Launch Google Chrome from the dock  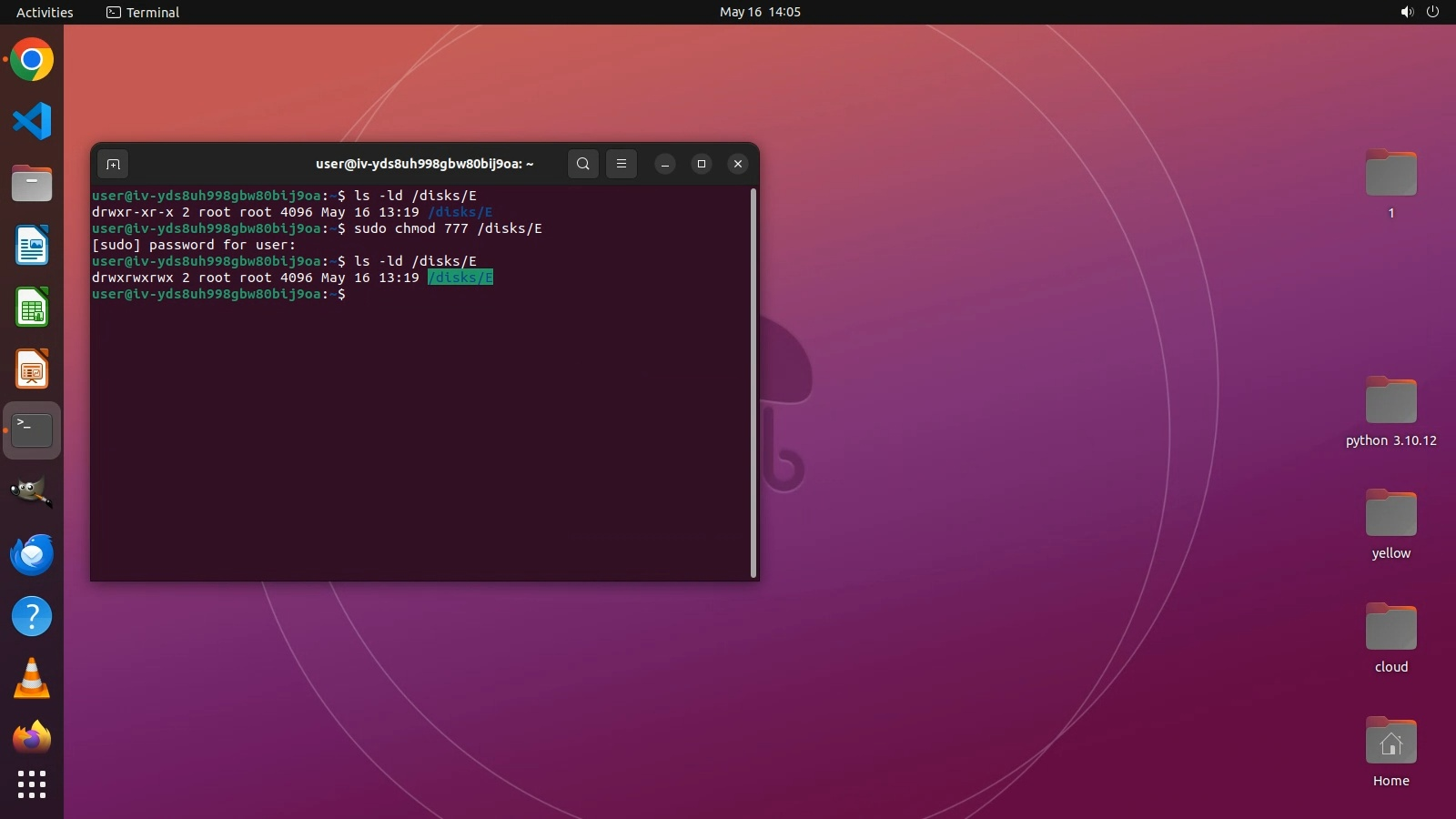(32, 61)
